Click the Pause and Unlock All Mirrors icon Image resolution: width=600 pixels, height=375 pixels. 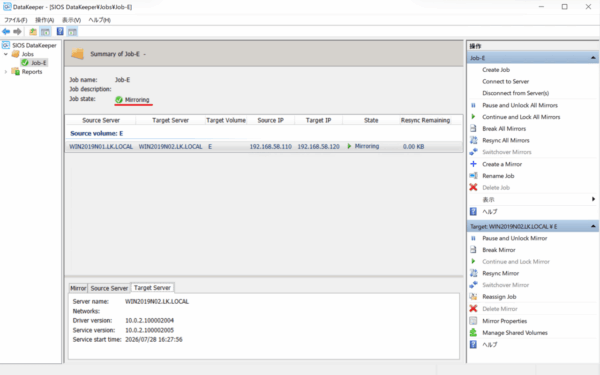473,105
